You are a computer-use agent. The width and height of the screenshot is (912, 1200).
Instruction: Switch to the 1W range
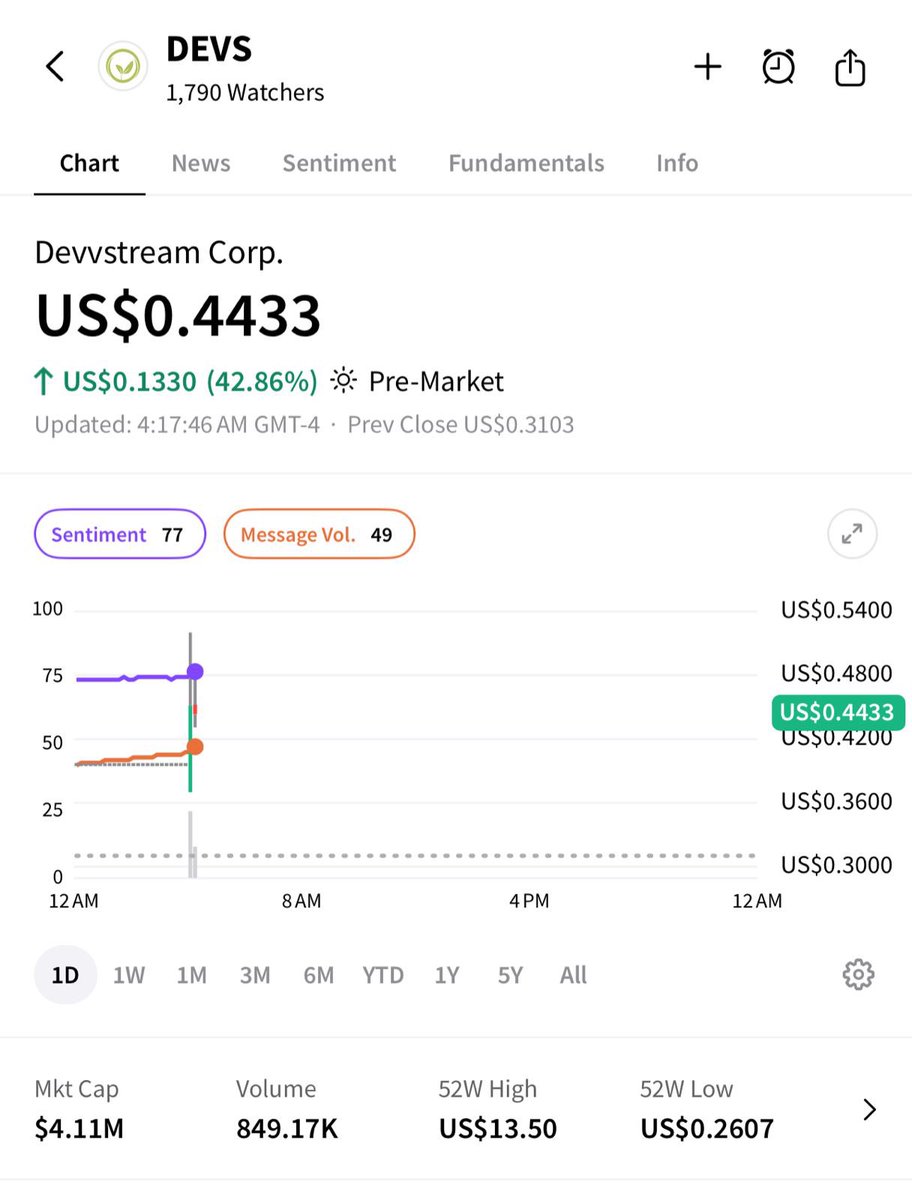(x=129, y=975)
